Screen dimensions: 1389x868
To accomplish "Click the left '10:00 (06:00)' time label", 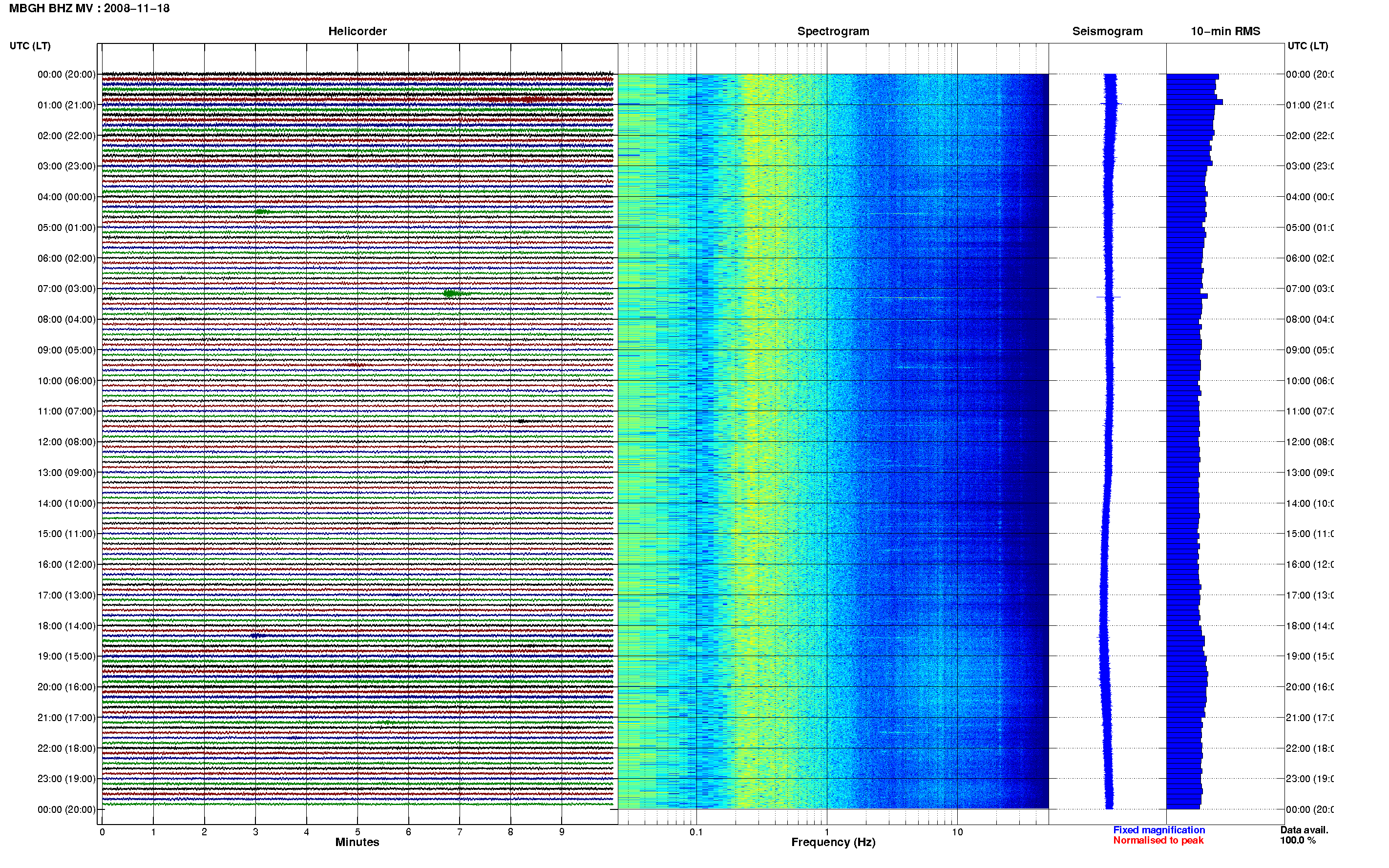I will (x=66, y=381).
